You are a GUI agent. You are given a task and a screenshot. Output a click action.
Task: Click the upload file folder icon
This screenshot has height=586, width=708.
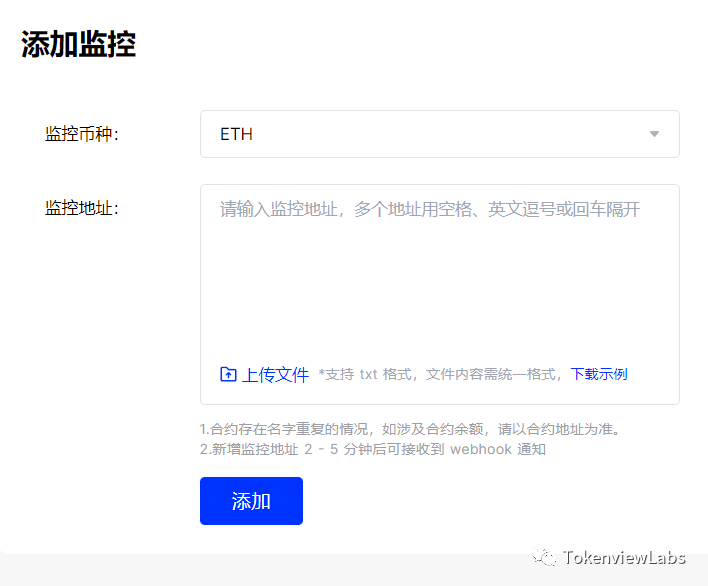point(228,374)
